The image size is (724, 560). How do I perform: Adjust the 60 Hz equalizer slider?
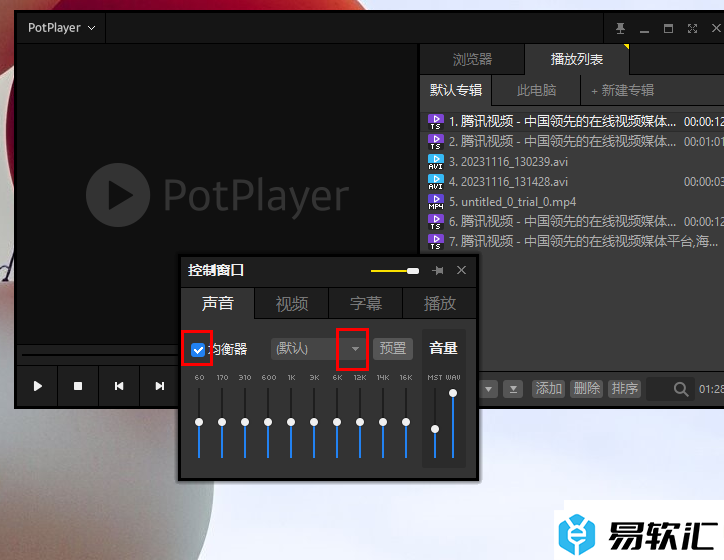pos(199,422)
